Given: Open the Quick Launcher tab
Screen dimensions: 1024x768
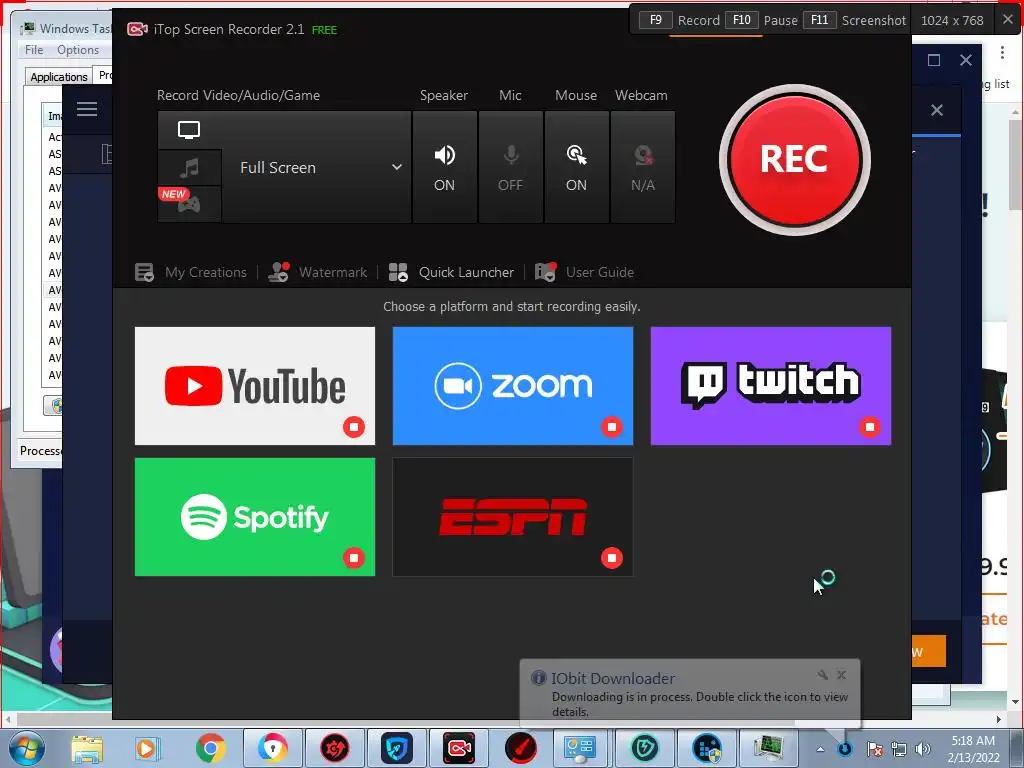Looking at the screenshot, I should (451, 272).
